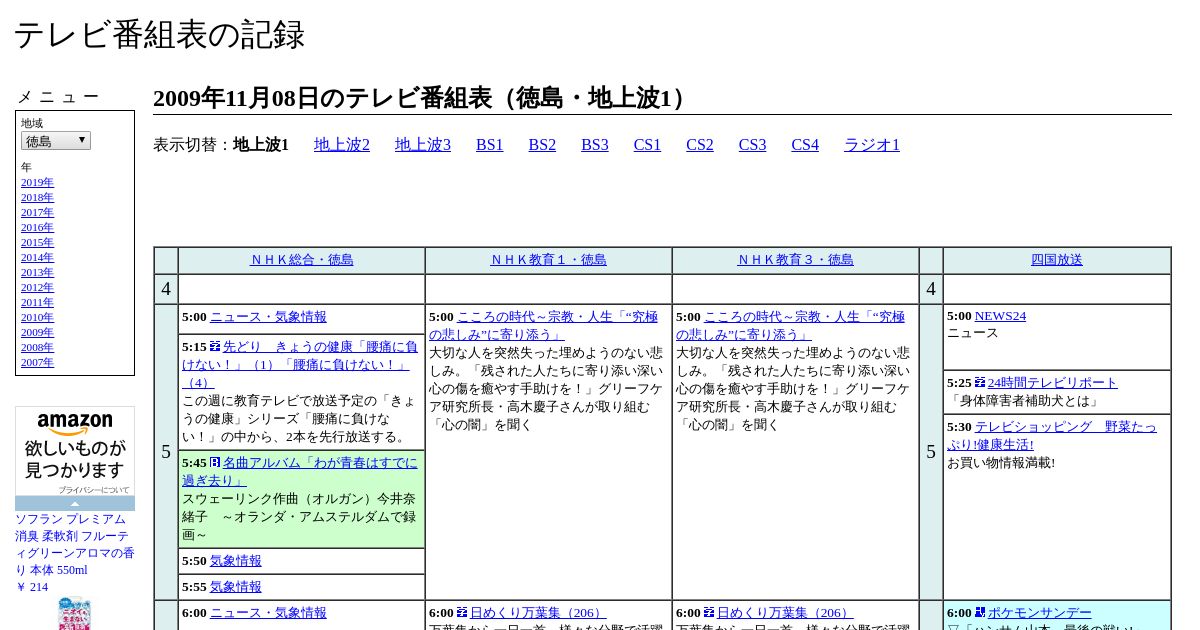
Task: Open the 5:00 ニュース・気象情報 program
Action: tap(268, 317)
